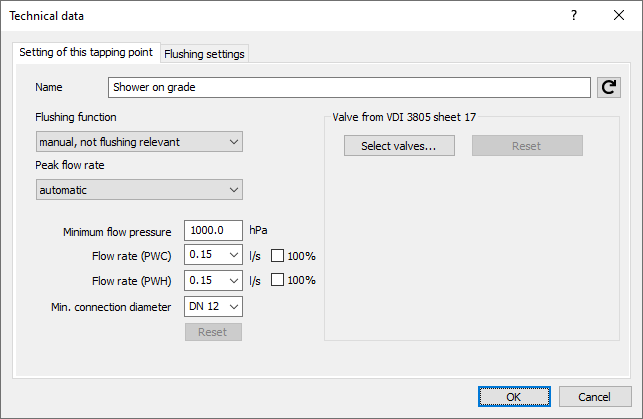This screenshot has width=643, height=419.
Task: Click the Cancel button
Action: click(x=595, y=397)
